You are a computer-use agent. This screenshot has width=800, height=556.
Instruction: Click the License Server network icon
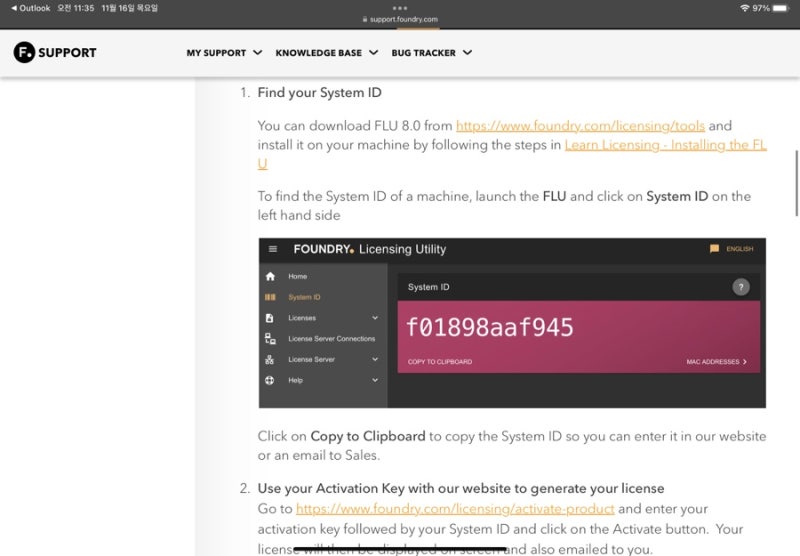tap(270, 360)
